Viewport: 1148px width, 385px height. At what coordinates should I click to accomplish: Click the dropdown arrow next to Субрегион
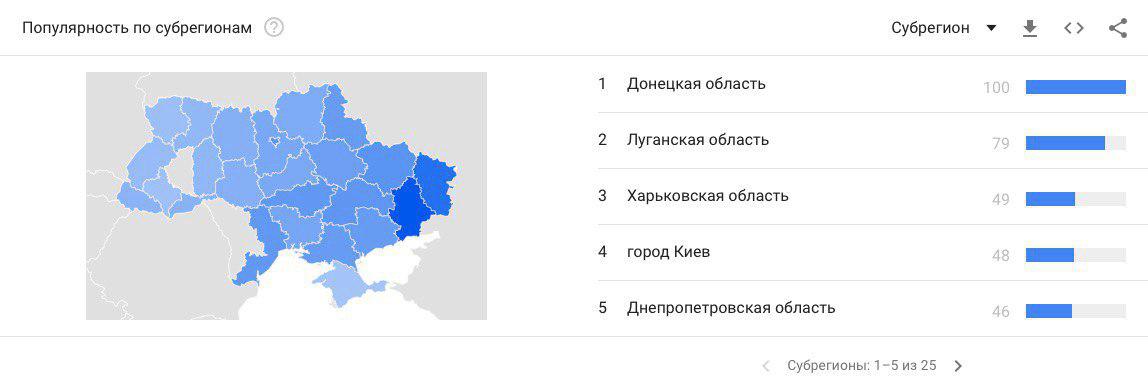coord(991,28)
